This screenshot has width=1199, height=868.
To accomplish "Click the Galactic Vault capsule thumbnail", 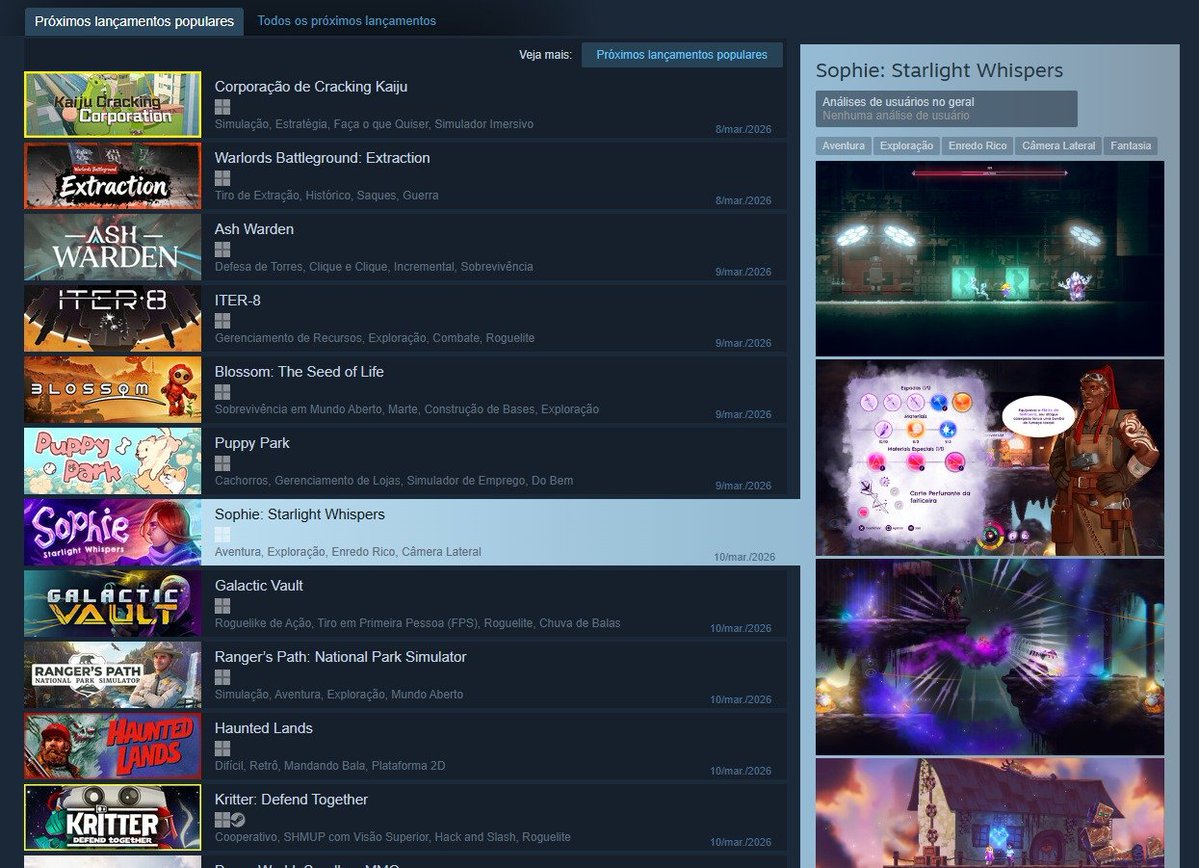I will pos(112,604).
